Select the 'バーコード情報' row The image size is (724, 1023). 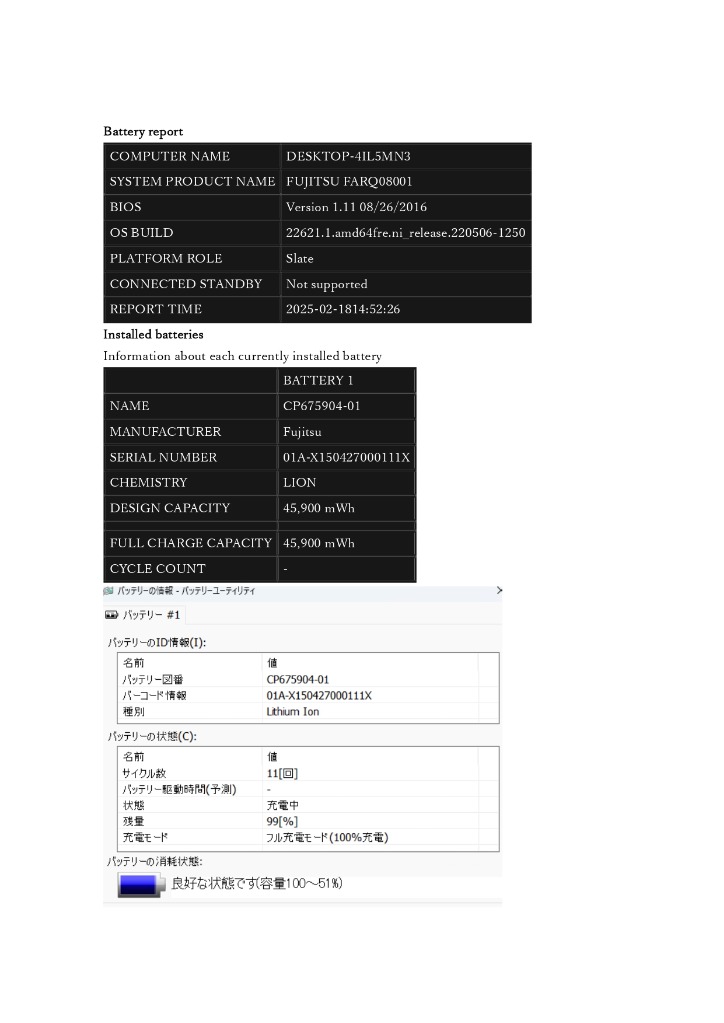pyautogui.click(x=308, y=695)
